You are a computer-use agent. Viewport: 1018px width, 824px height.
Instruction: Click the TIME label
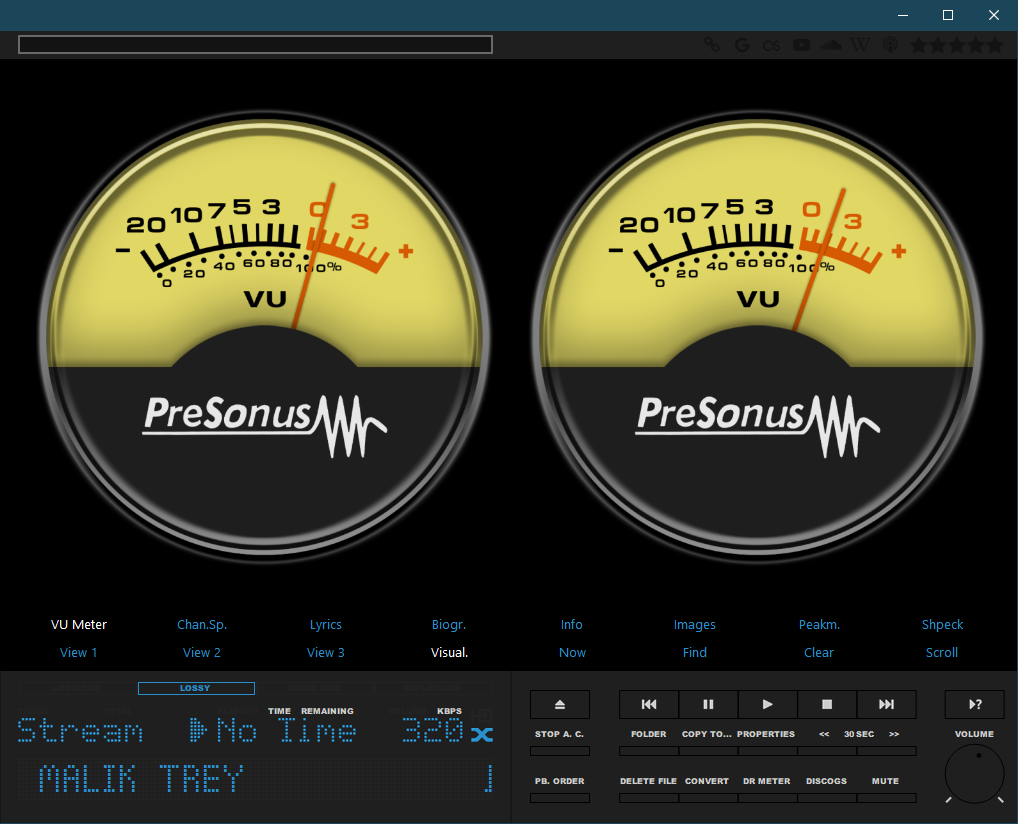279,711
